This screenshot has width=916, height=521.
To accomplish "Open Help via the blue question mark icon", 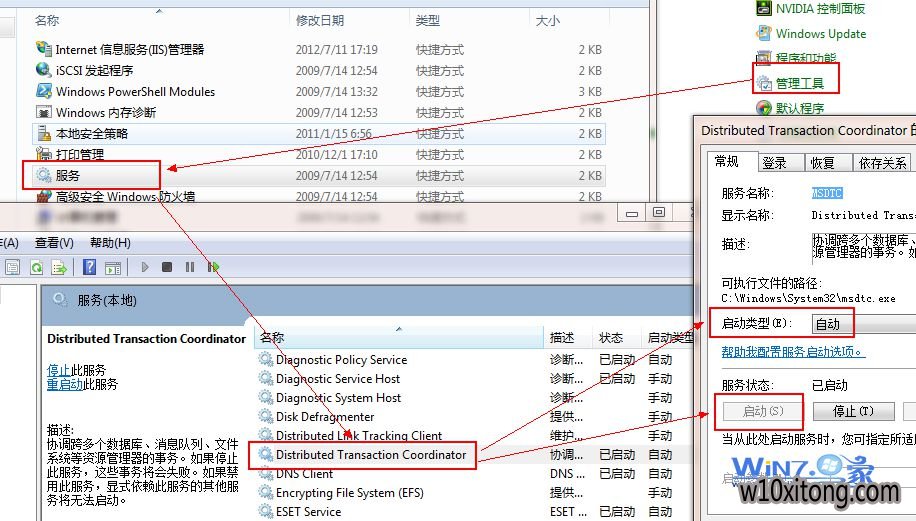I will [89, 267].
